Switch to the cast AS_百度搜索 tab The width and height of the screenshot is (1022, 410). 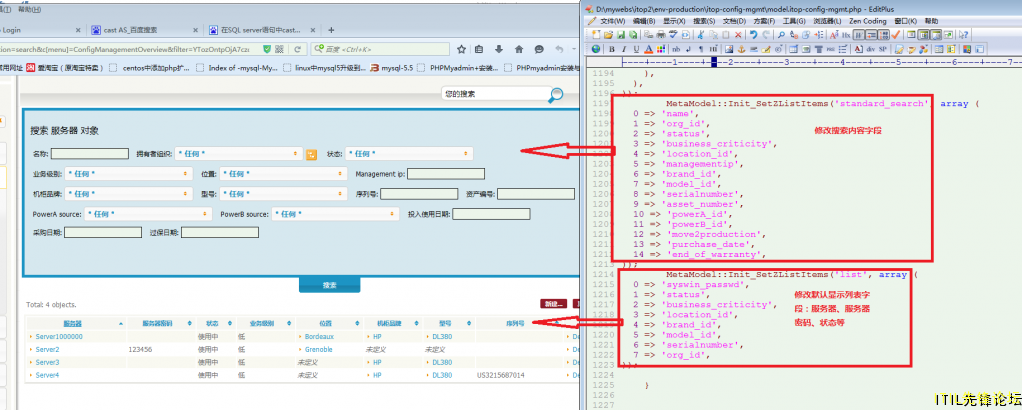[x=129, y=30]
